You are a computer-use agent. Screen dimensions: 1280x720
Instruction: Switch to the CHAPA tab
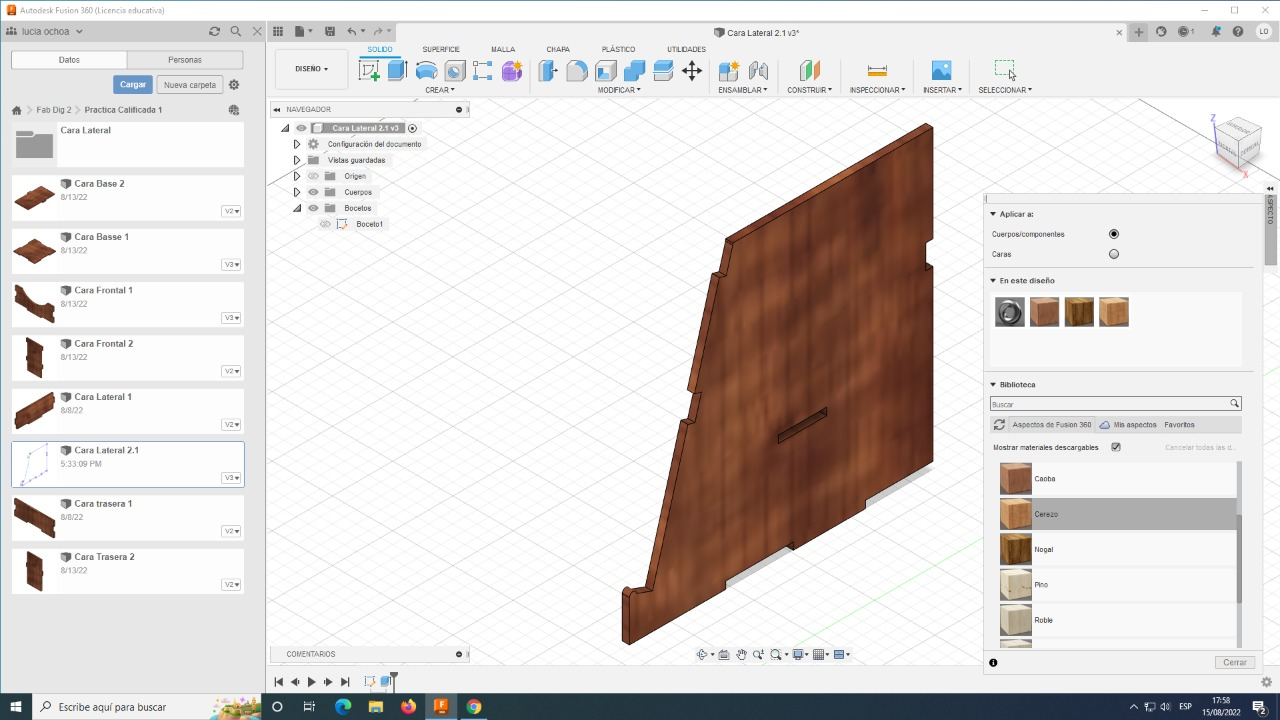point(558,49)
